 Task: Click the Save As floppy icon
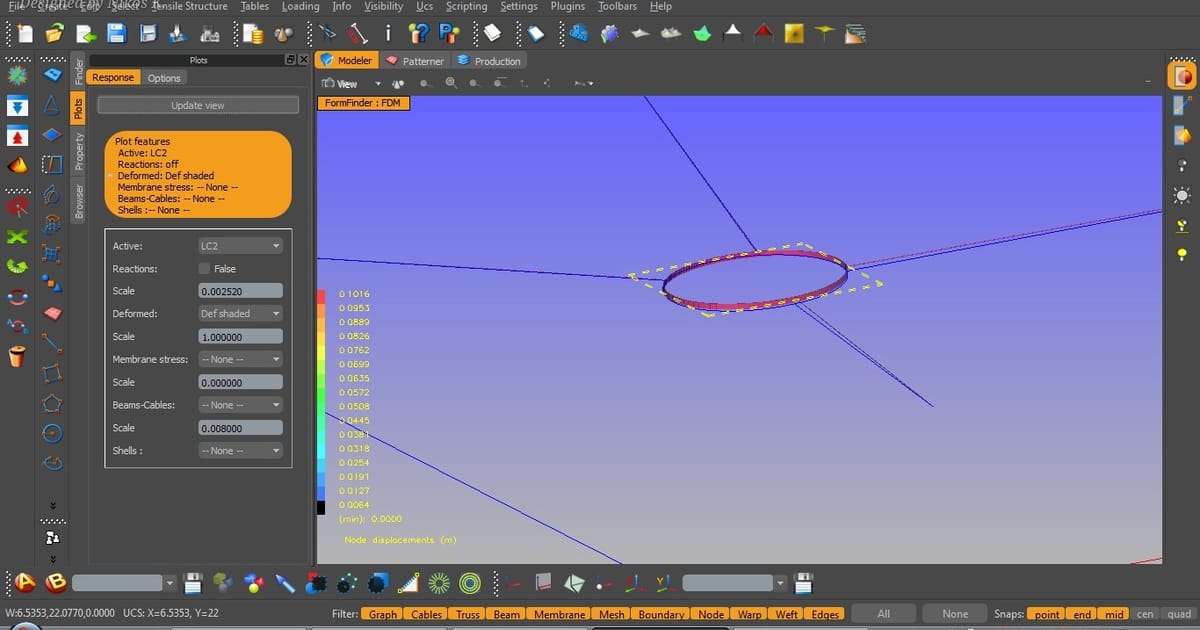click(x=148, y=34)
